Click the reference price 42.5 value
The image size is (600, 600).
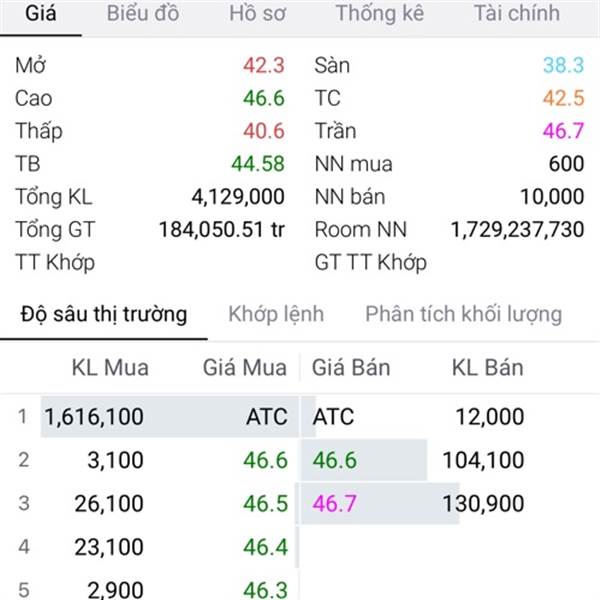click(x=563, y=98)
